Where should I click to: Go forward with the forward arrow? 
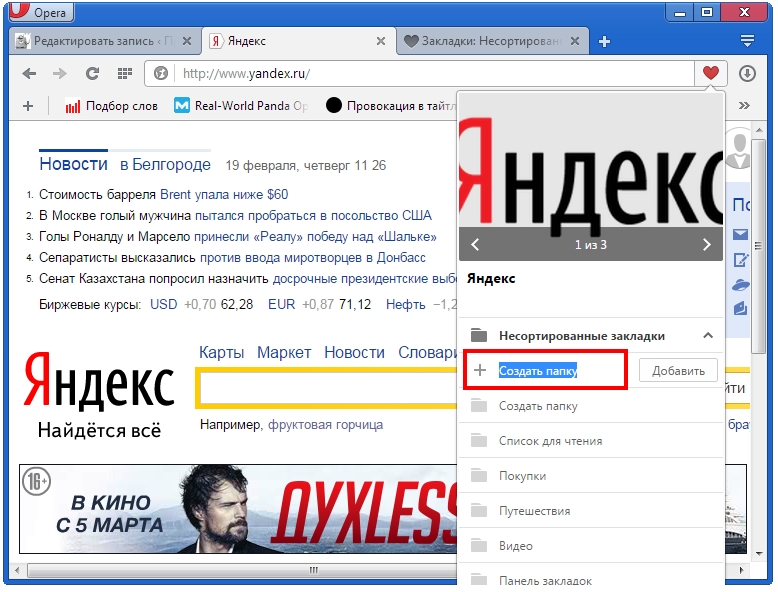[60, 74]
